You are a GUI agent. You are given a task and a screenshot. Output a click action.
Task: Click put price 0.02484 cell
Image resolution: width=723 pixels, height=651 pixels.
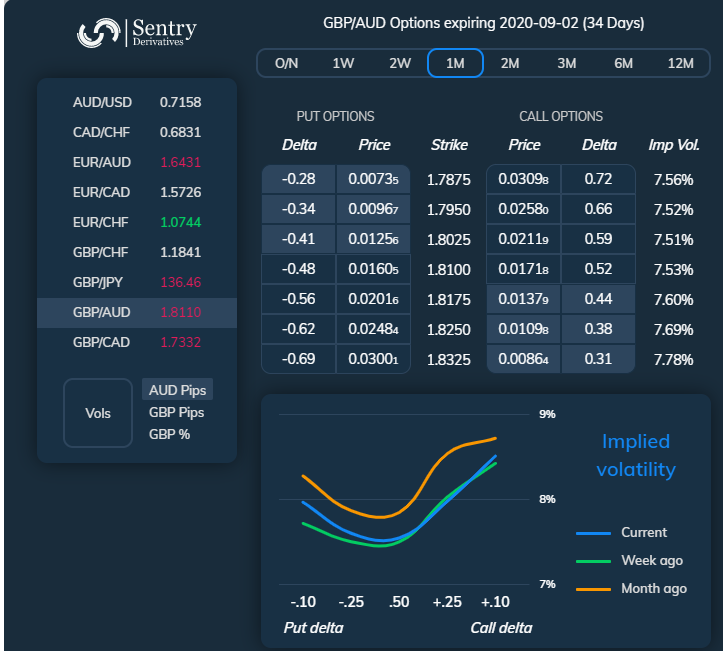(373, 329)
